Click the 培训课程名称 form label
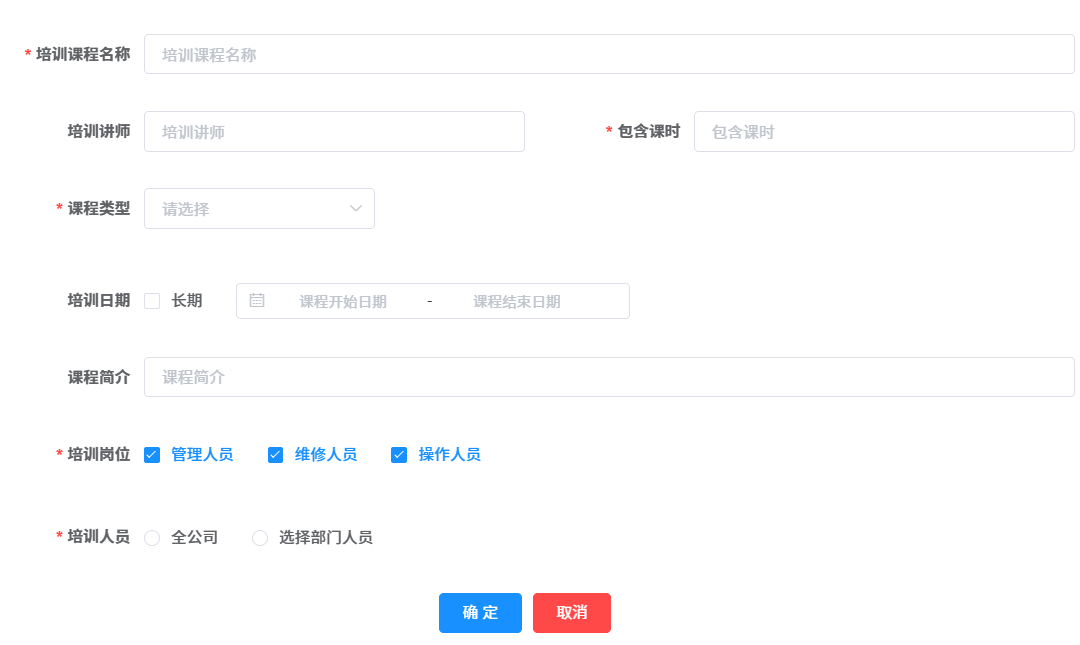Image resolution: width=1080 pixels, height=645 pixels. click(83, 54)
